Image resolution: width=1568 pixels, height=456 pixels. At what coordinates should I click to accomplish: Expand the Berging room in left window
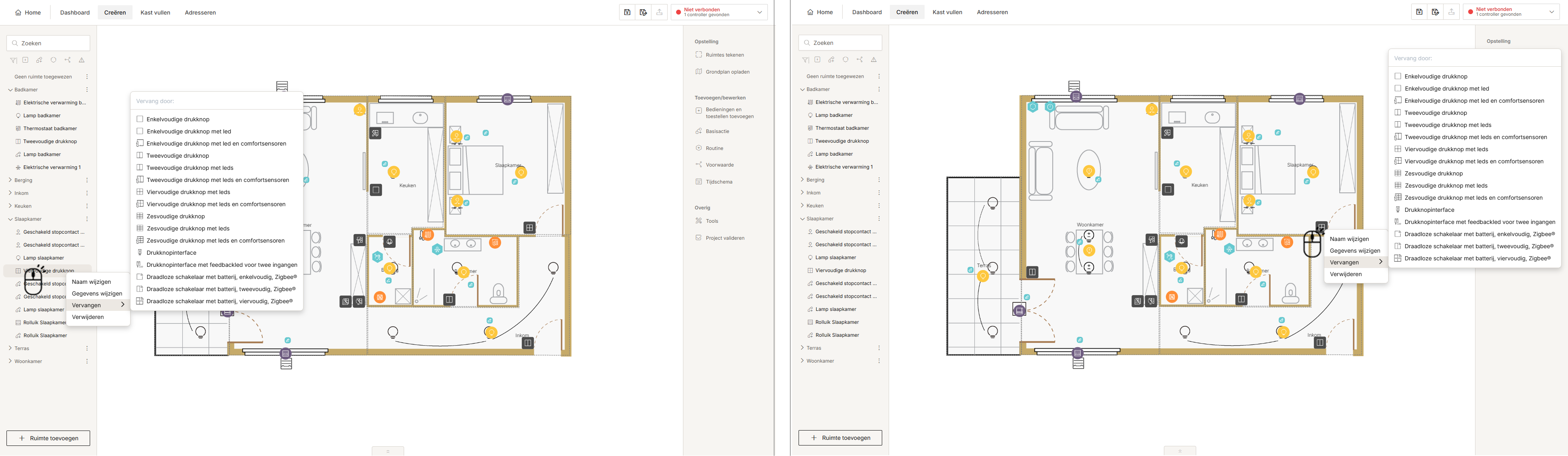tap(11, 180)
